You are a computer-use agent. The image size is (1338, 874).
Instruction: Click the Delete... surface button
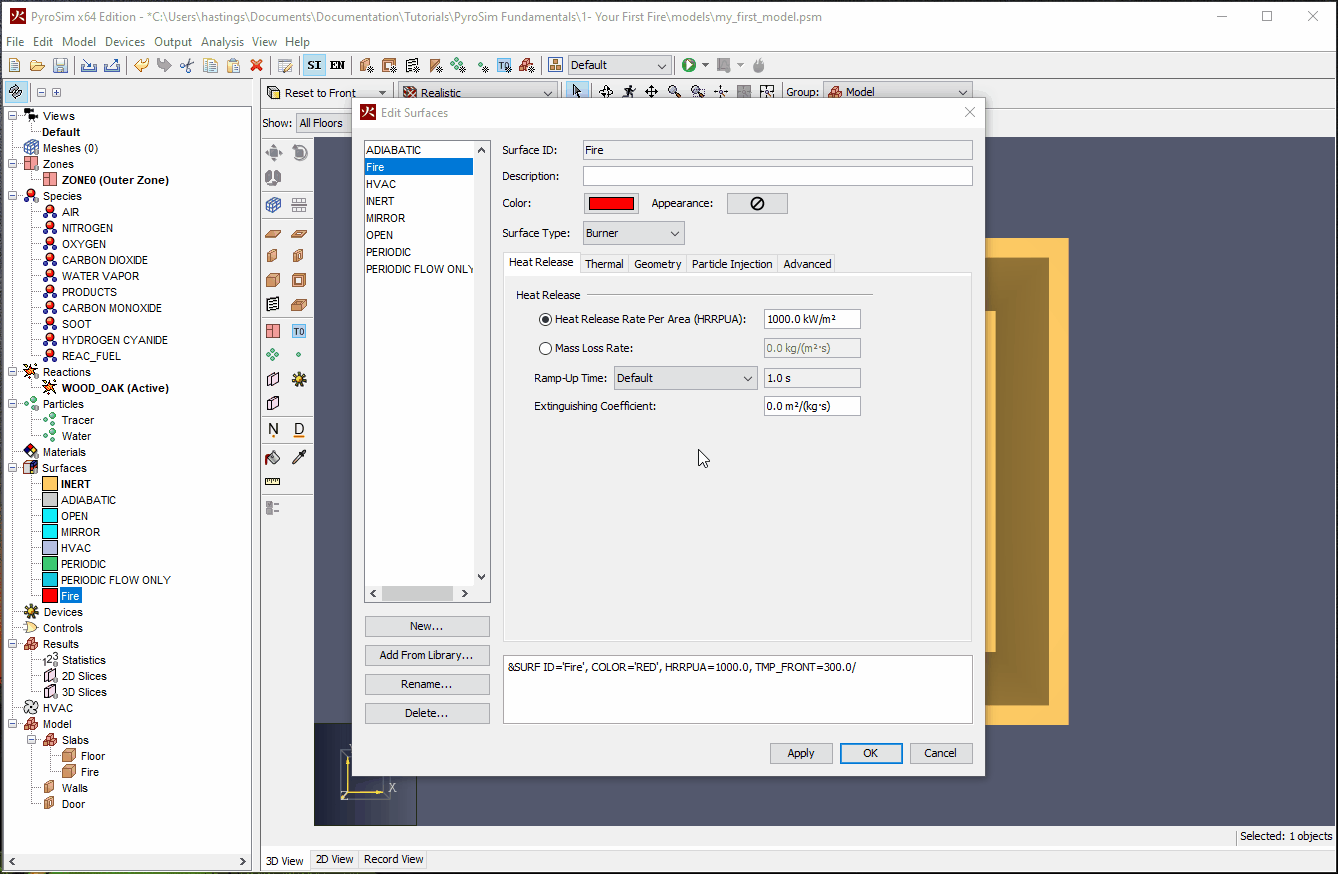click(x=427, y=713)
